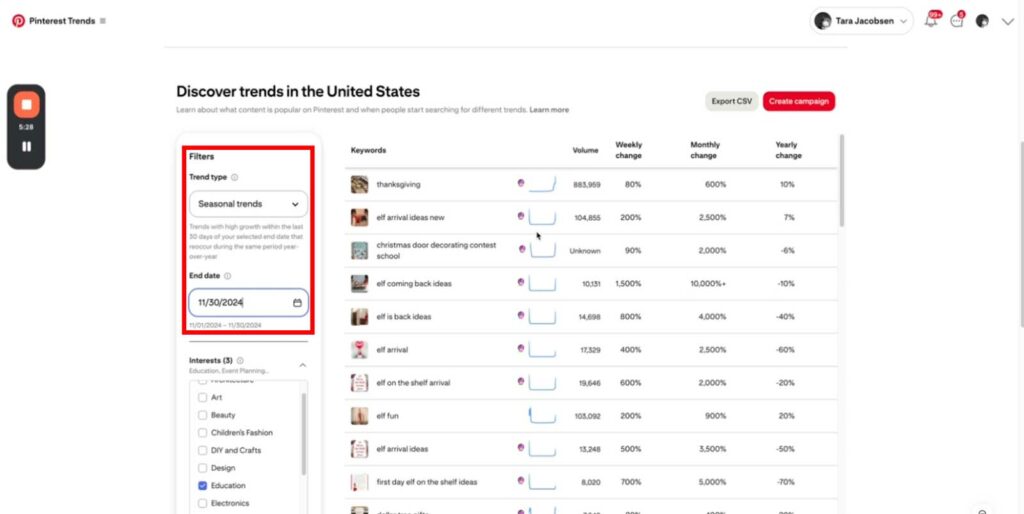Follow the Learn more link
This screenshot has width=1024, height=514.
(549, 110)
